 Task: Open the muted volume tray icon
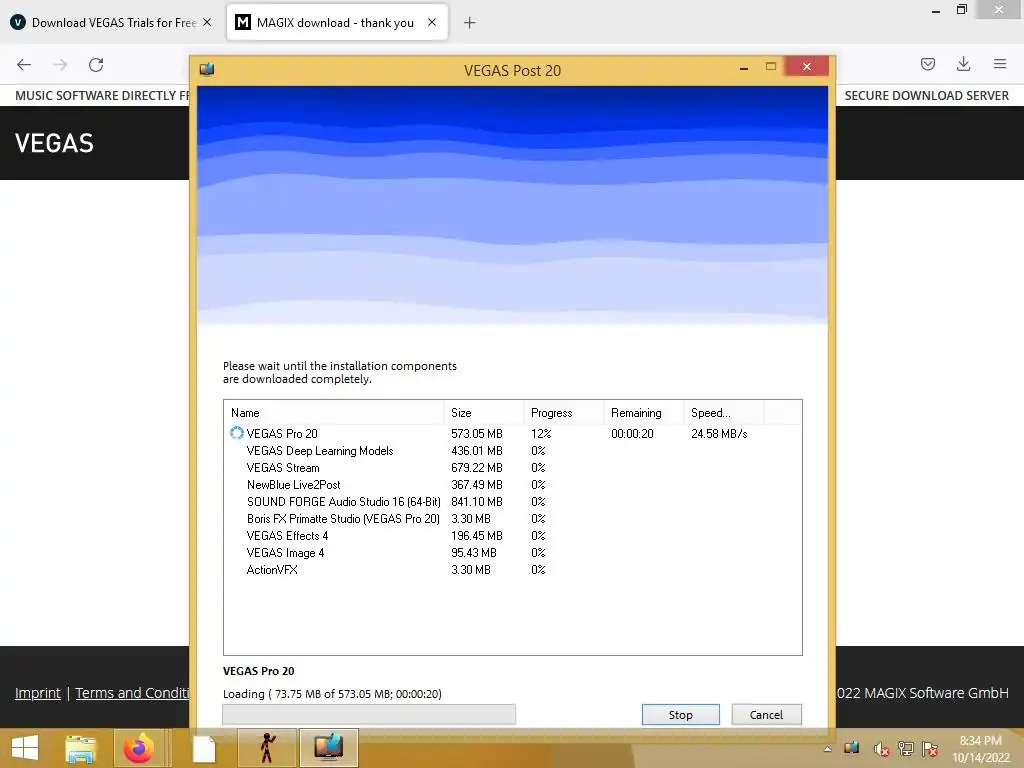pyautogui.click(x=881, y=749)
